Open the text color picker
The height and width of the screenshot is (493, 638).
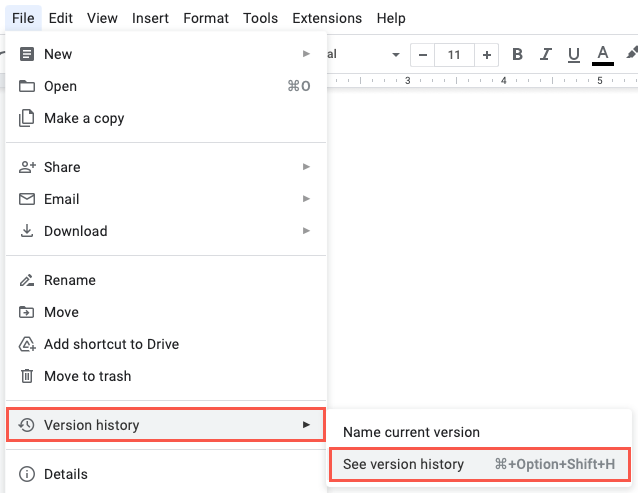pos(603,55)
